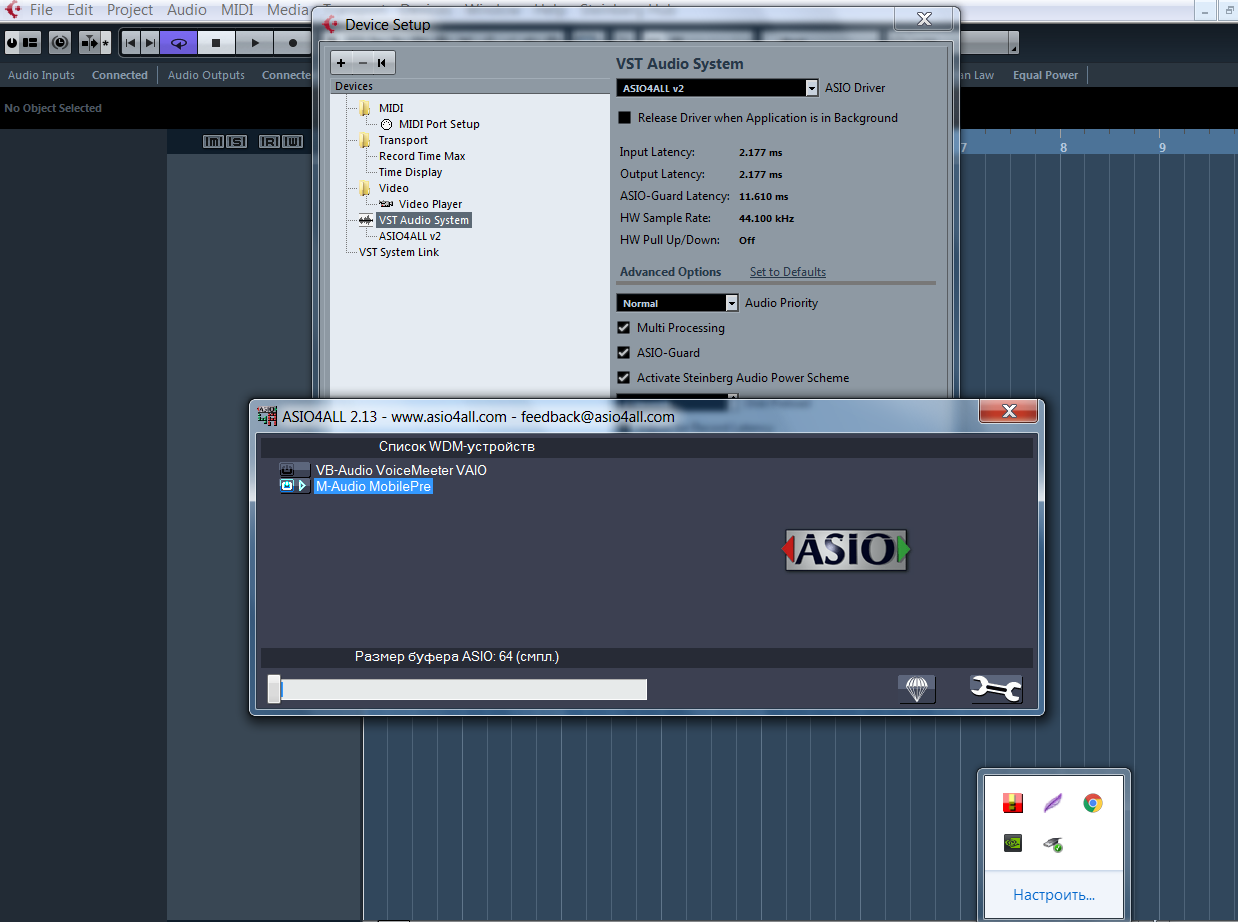Click the Activate Project power icon

click(12, 43)
